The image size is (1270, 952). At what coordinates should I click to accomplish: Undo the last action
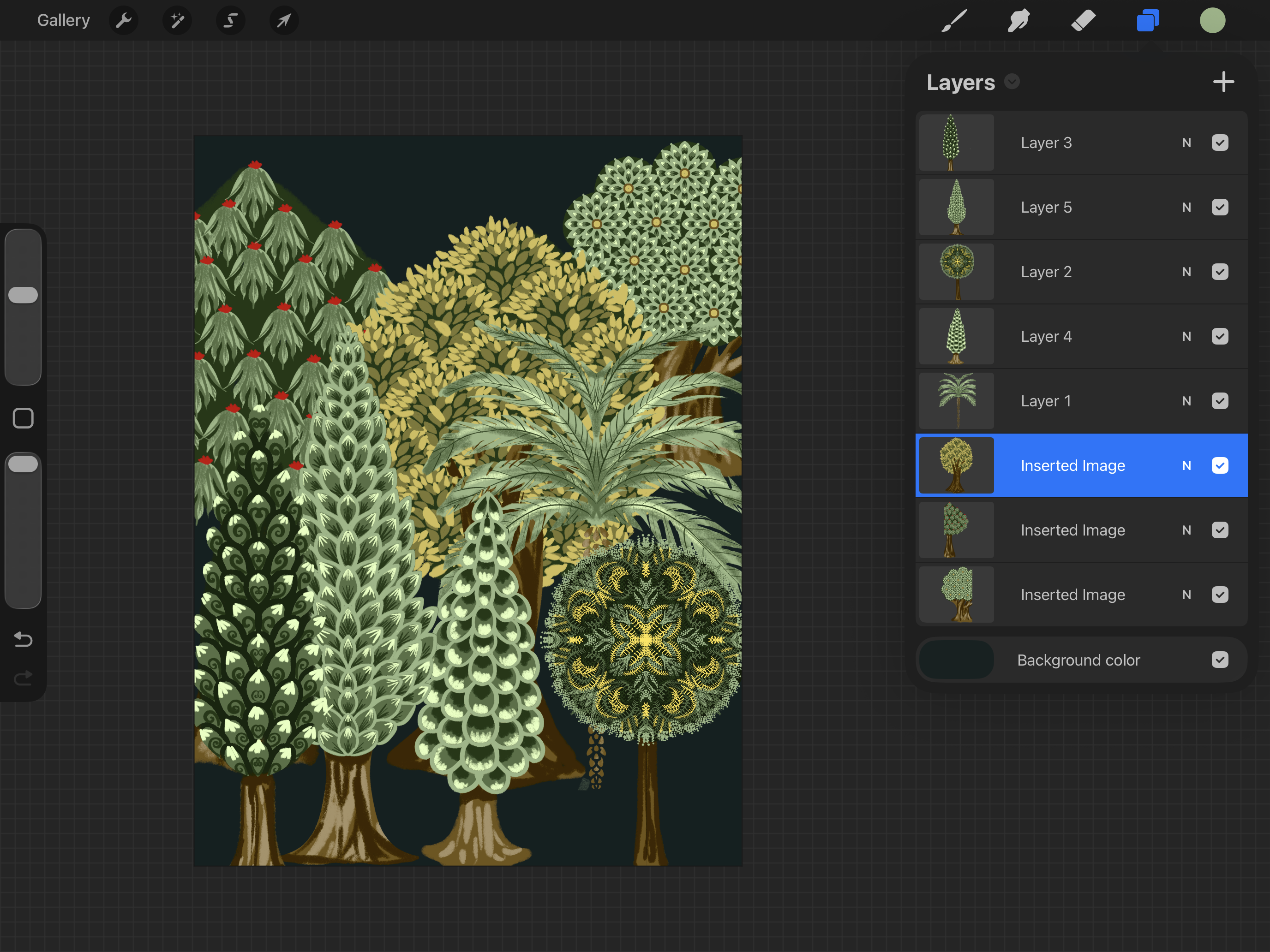click(23, 639)
